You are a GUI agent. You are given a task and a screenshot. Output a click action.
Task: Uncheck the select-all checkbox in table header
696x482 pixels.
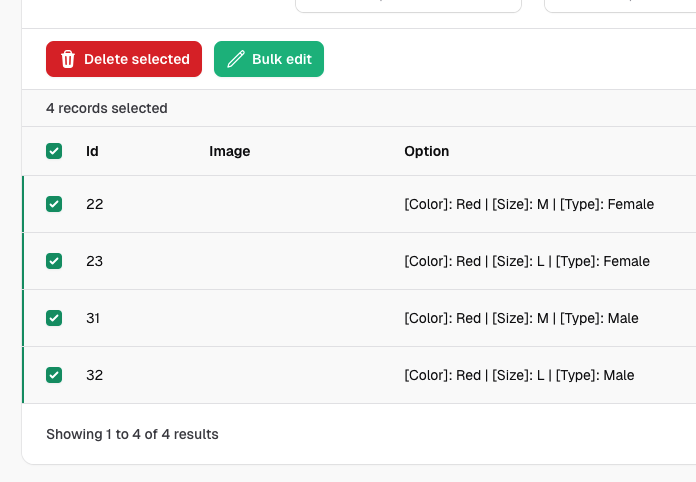[54, 152]
